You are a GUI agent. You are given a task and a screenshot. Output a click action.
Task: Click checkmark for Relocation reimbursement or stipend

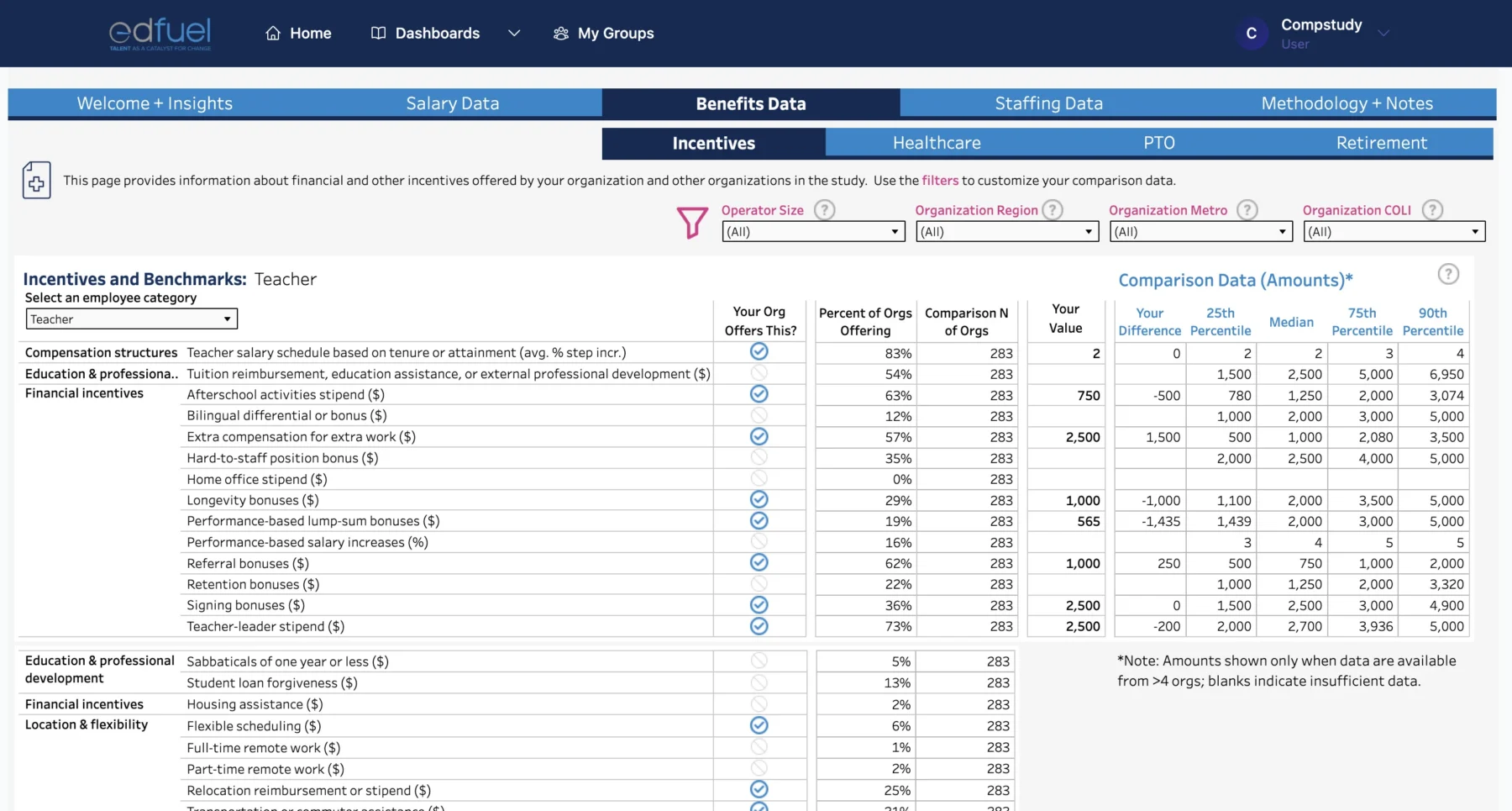pyautogui.click(x=759, y=789)
